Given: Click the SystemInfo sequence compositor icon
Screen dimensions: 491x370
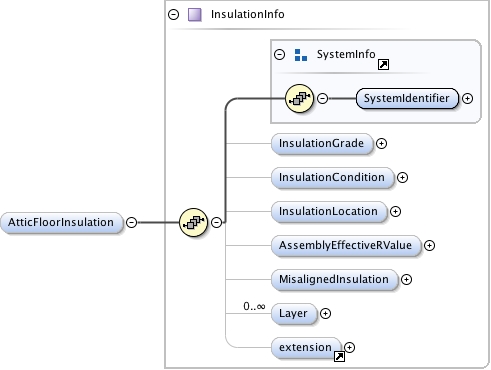Looking at the screenshot, I should [x=299, y=98].
